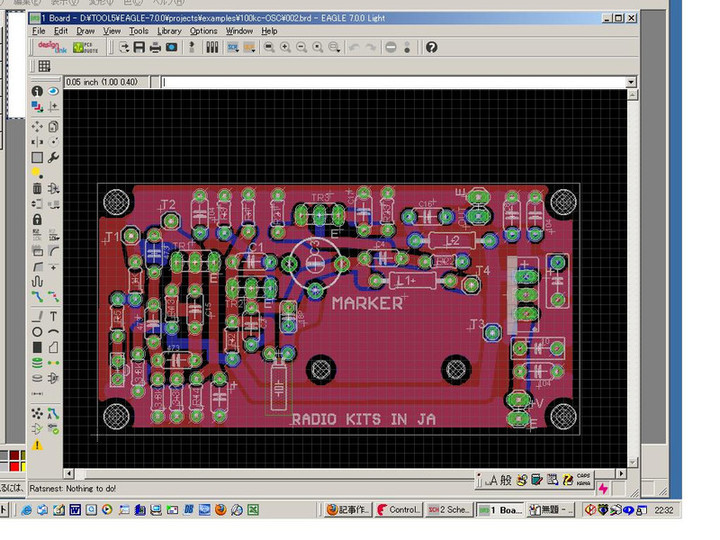
Task: Click the Print icon in the toolbar
Action: pos(155,47)
